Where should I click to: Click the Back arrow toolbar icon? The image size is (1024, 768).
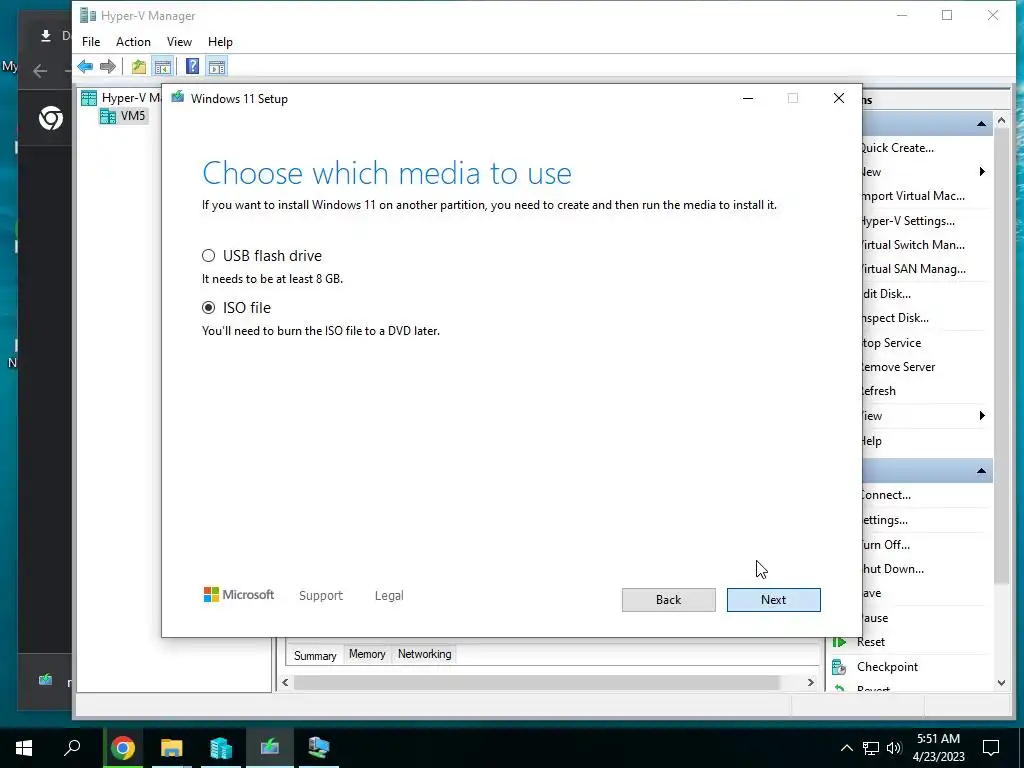tap(85, 67)
